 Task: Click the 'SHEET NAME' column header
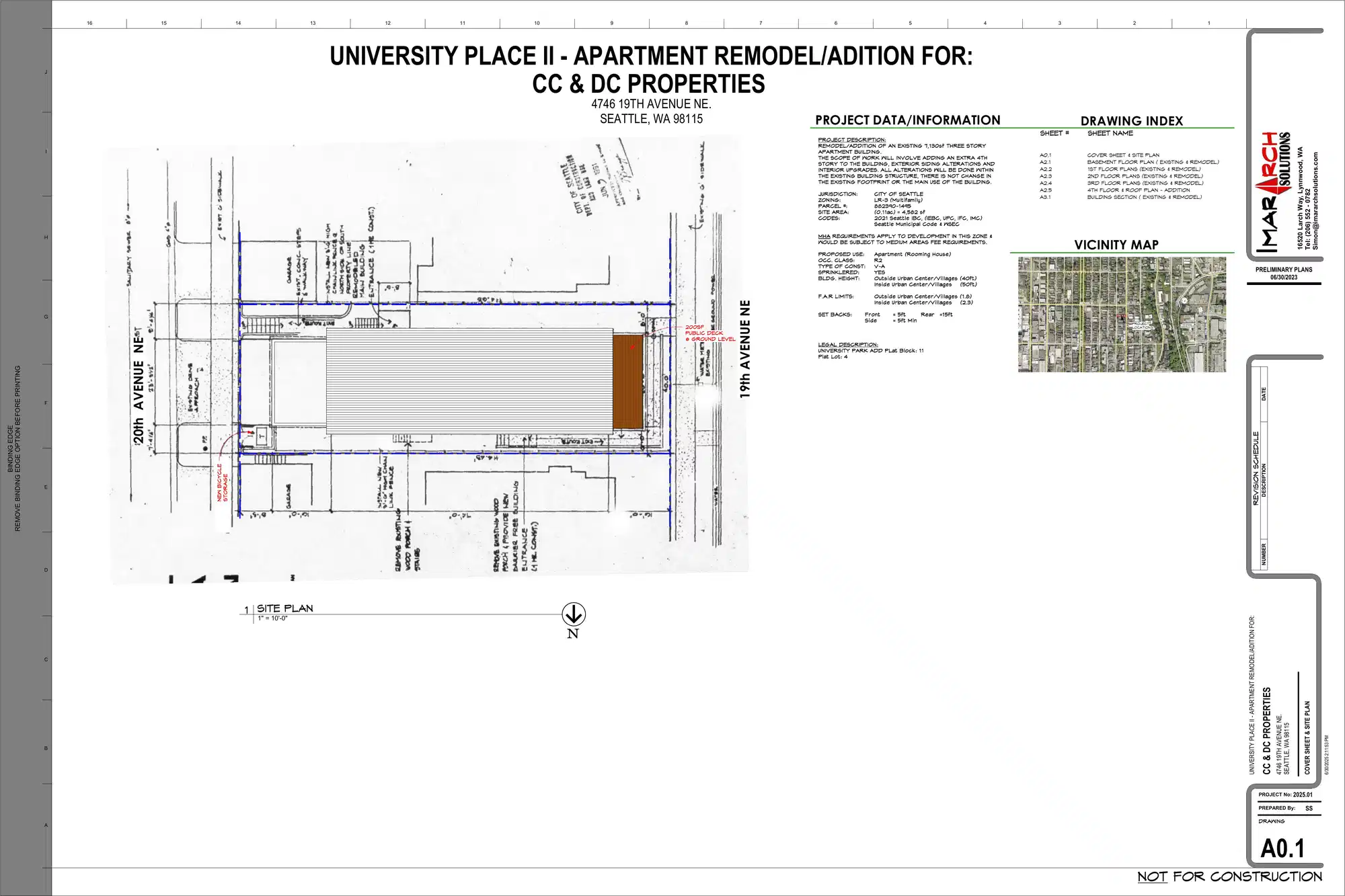point(1110,133)
